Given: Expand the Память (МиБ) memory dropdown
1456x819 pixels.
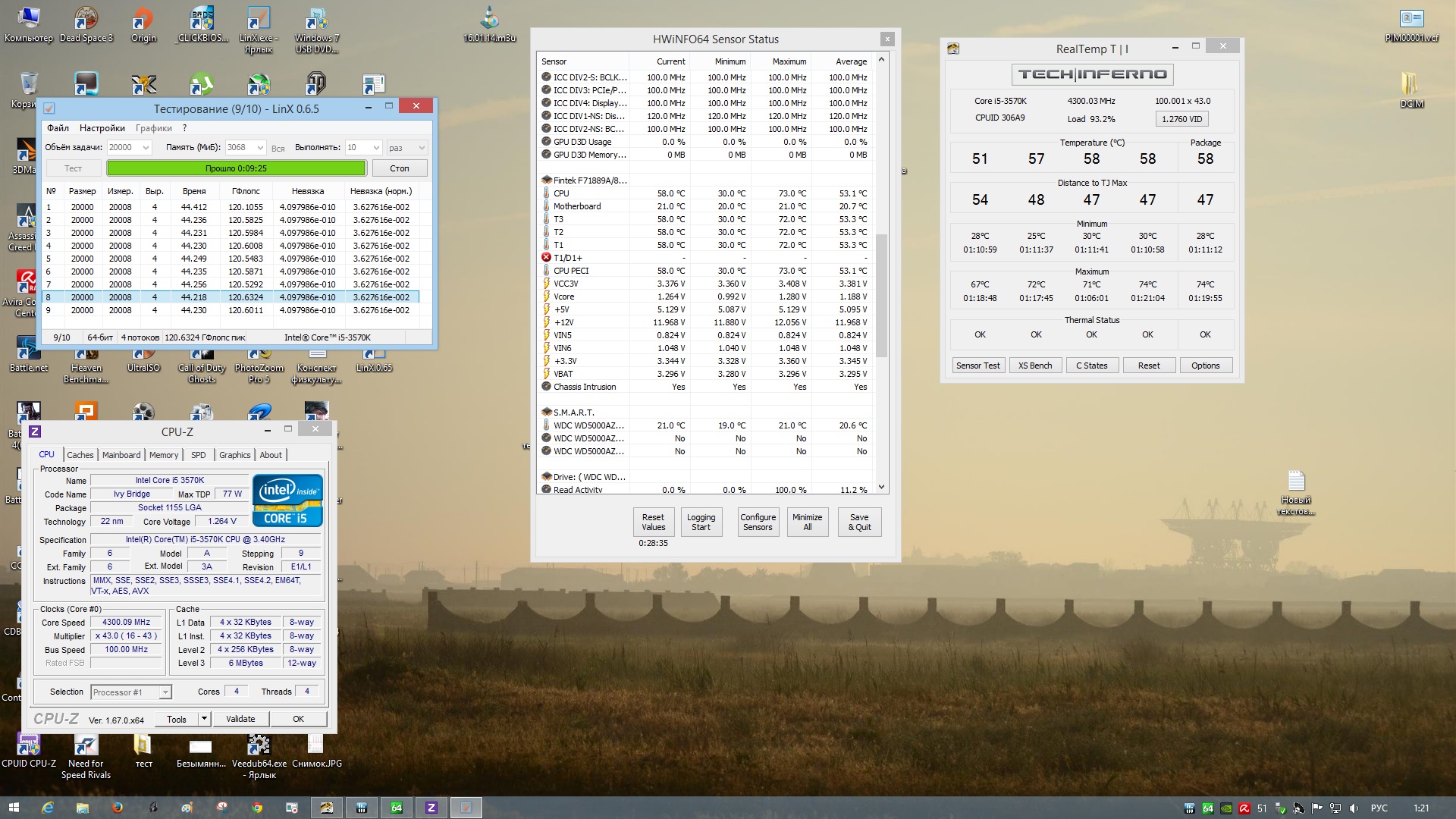Looking at the screenshot, I should point(260,148).
